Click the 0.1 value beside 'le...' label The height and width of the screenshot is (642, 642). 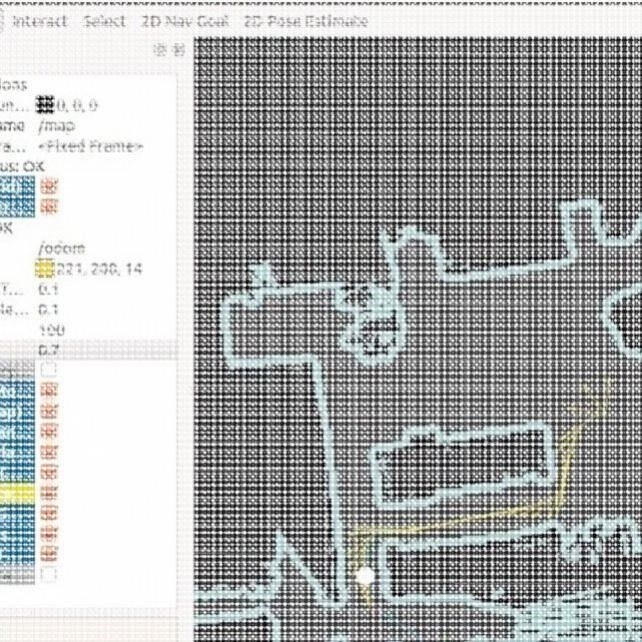48,310
